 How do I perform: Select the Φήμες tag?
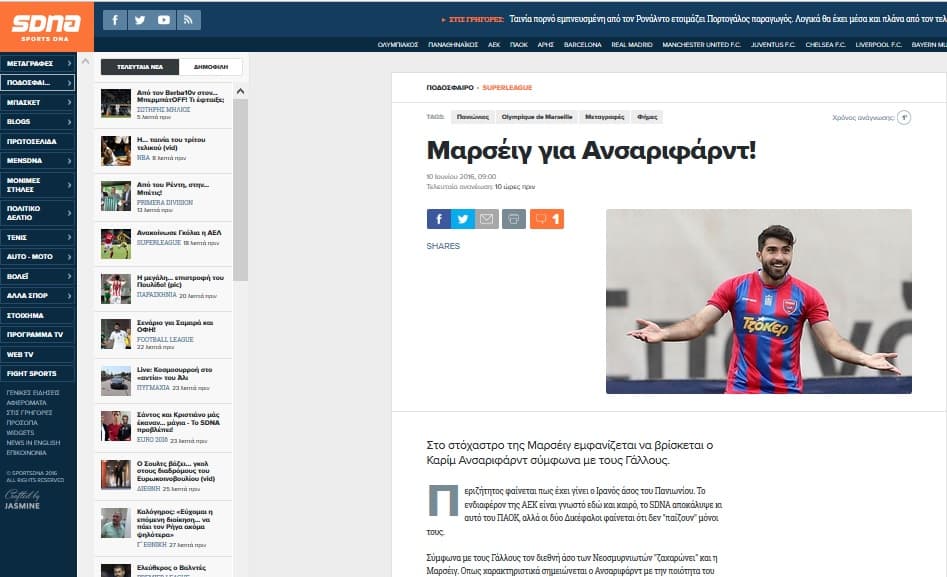click(x=647, y=117)
